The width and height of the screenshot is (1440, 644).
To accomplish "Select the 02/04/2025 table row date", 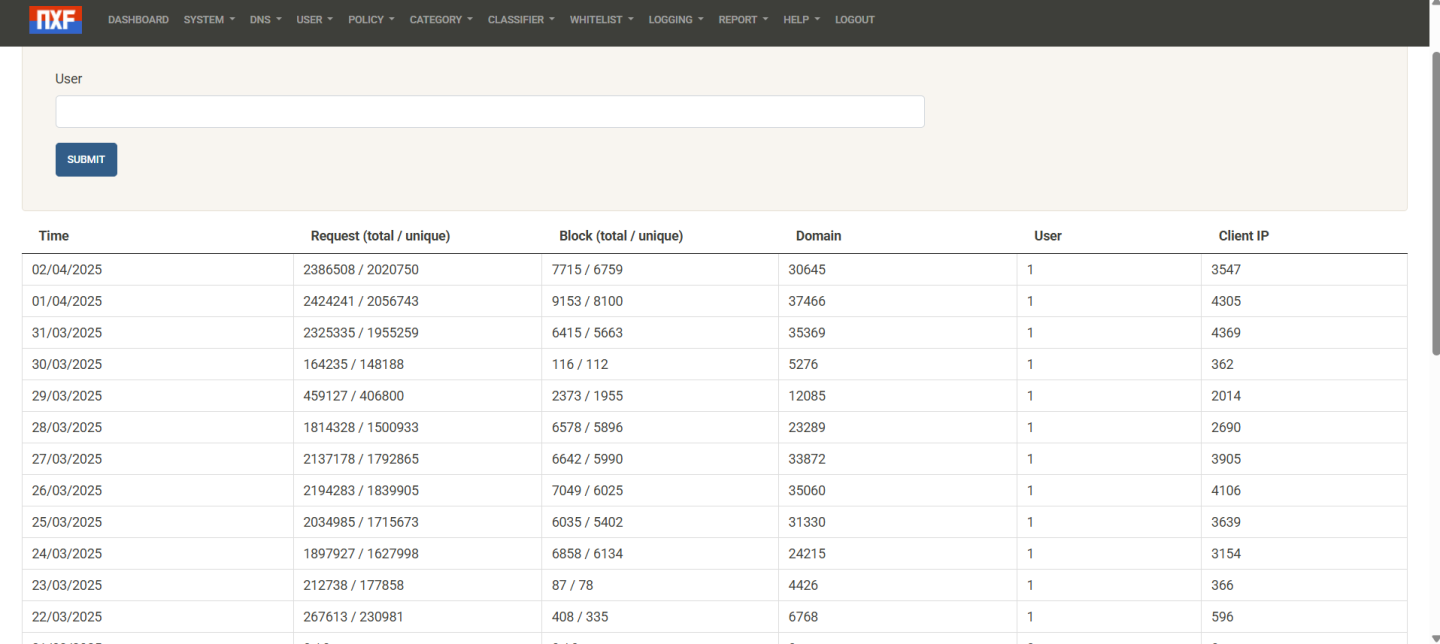I will [67, 270].
